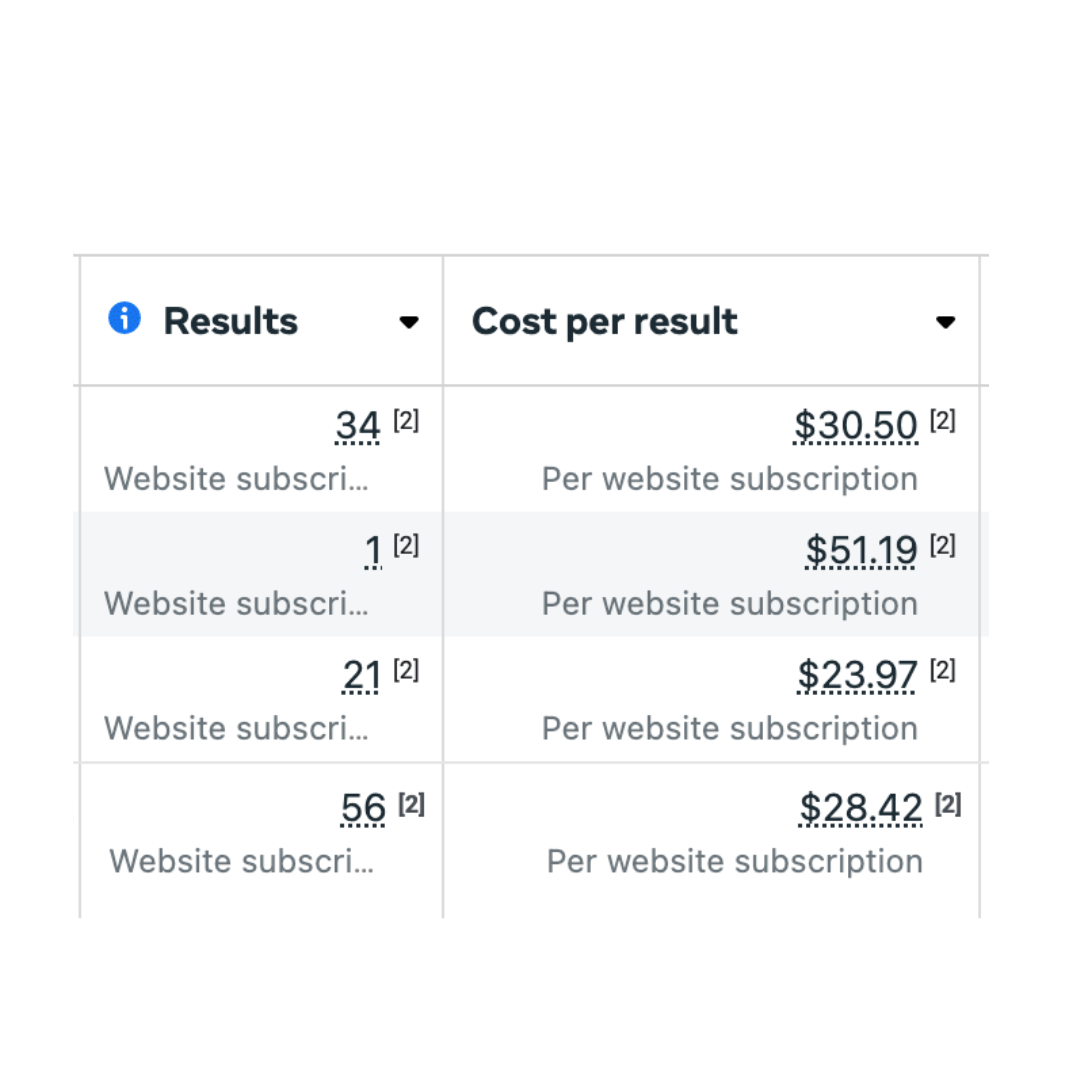Click the $51.19 cost value
The image size is (1080, 1080).
[x=861, y=551]
